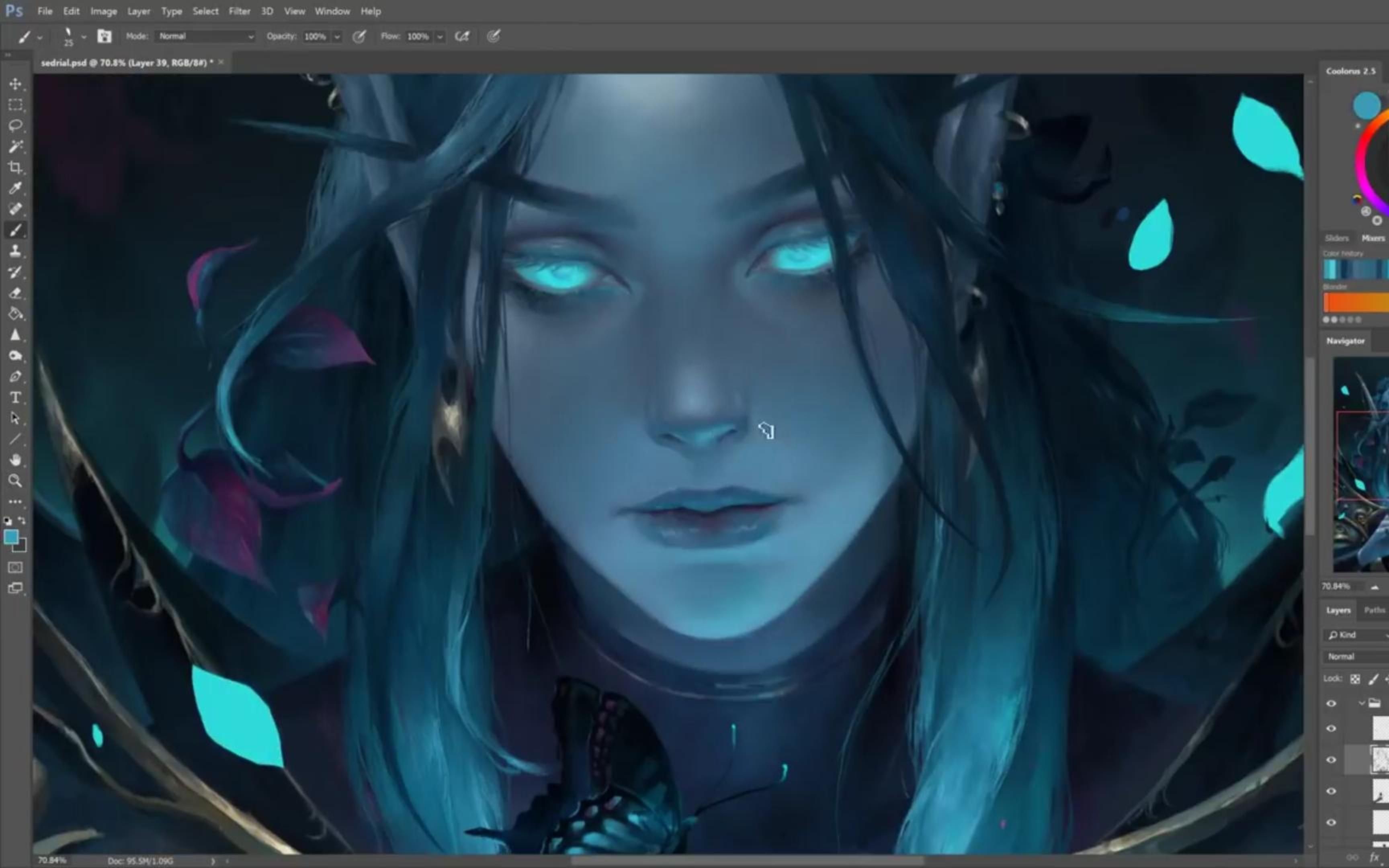Click the Navigator preview thumbnail
Image resolution: width=1389 pixels, height=868 pixels.
[x=1361, y=465]
